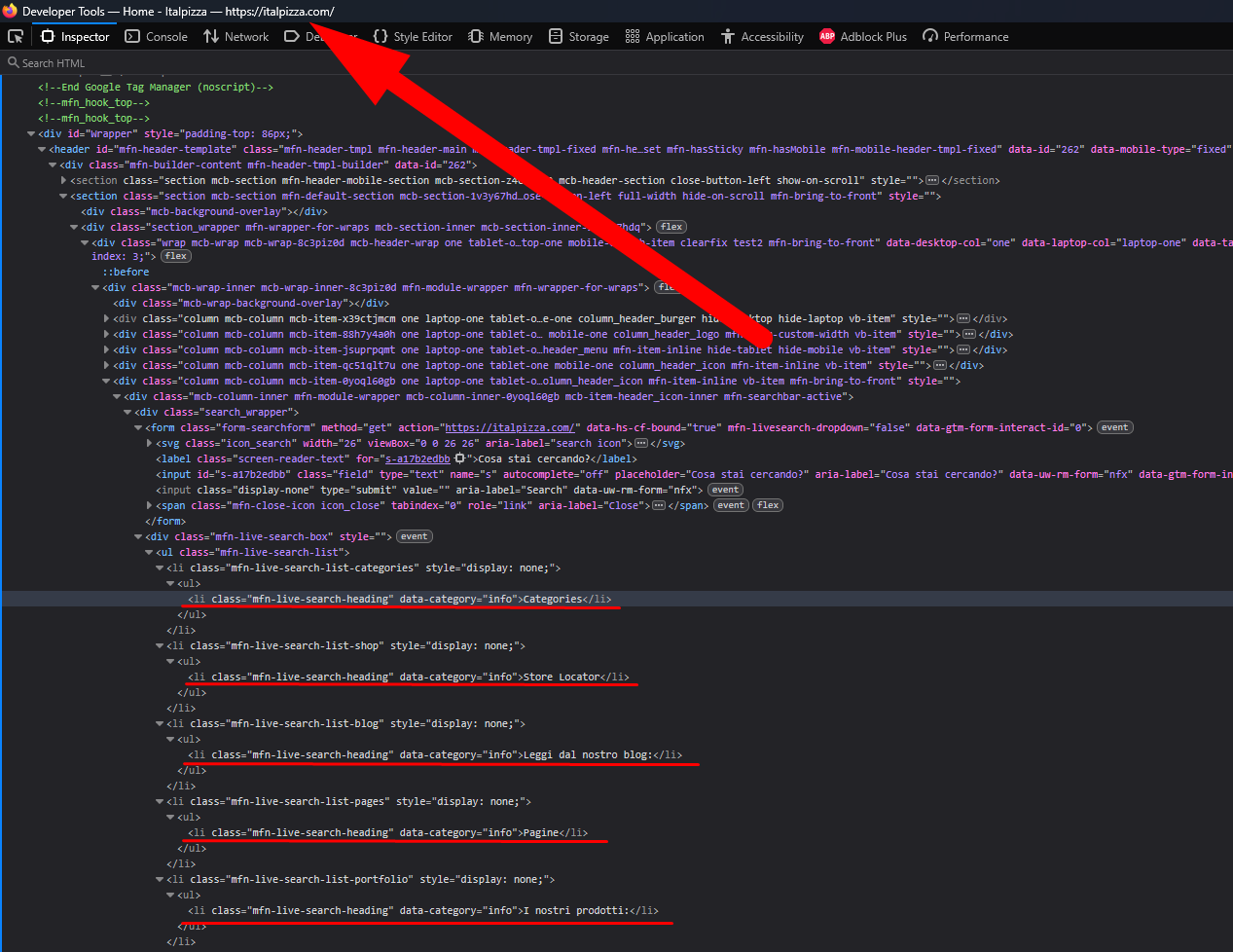Open the Application tab
The width and height of the screenshot is (1233, 952).
click(666, 36)
